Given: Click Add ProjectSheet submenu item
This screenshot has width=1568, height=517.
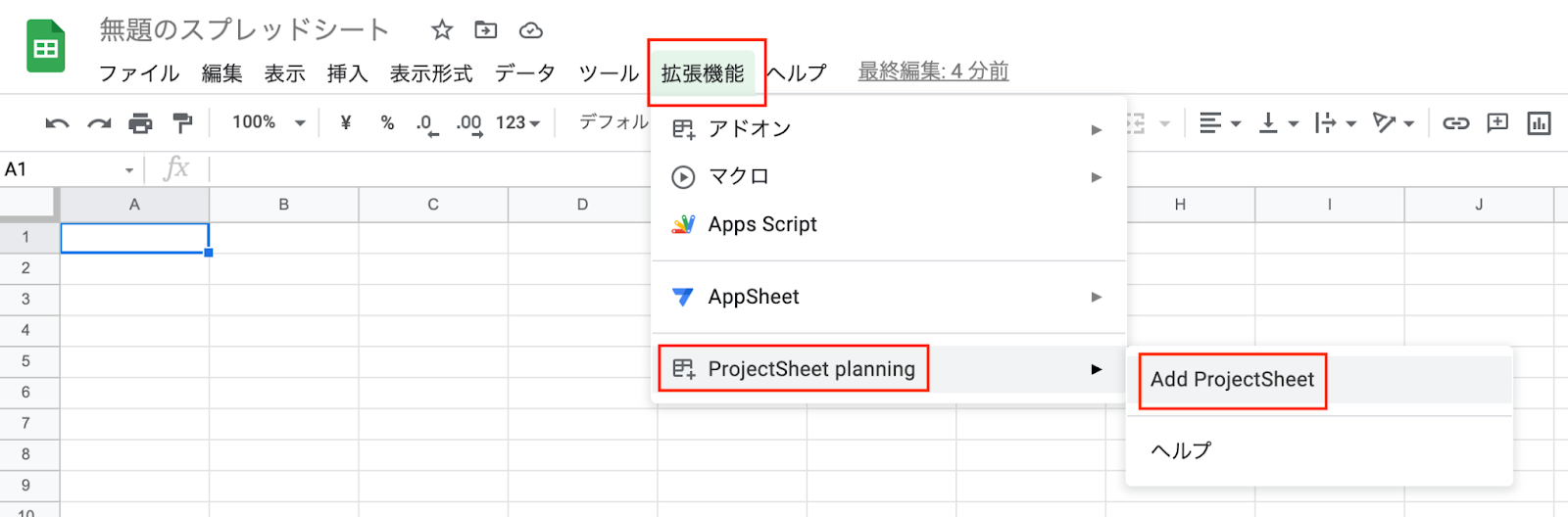Looking at the screenshot, I should [x=1319, y=380].
